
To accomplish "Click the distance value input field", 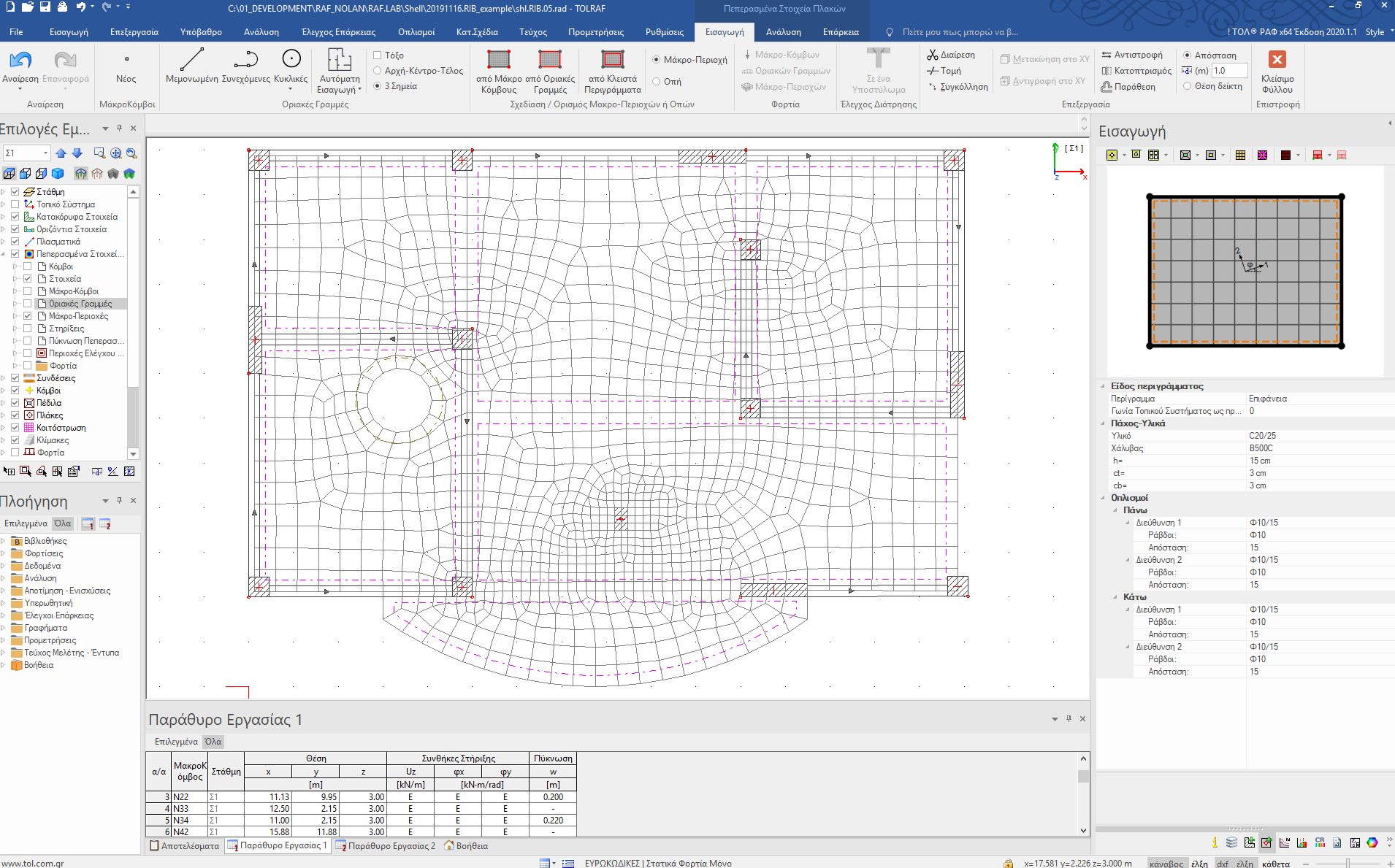I will [1228, 71].
